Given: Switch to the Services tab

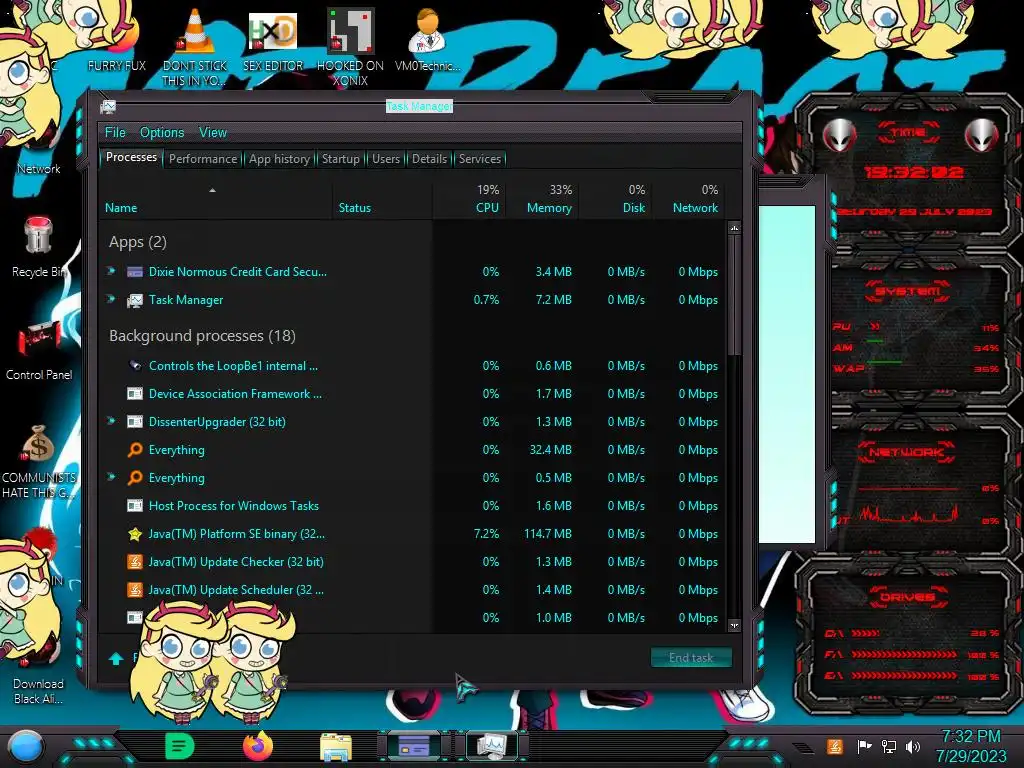Looking at the screenshot, I should pos(479,159).
